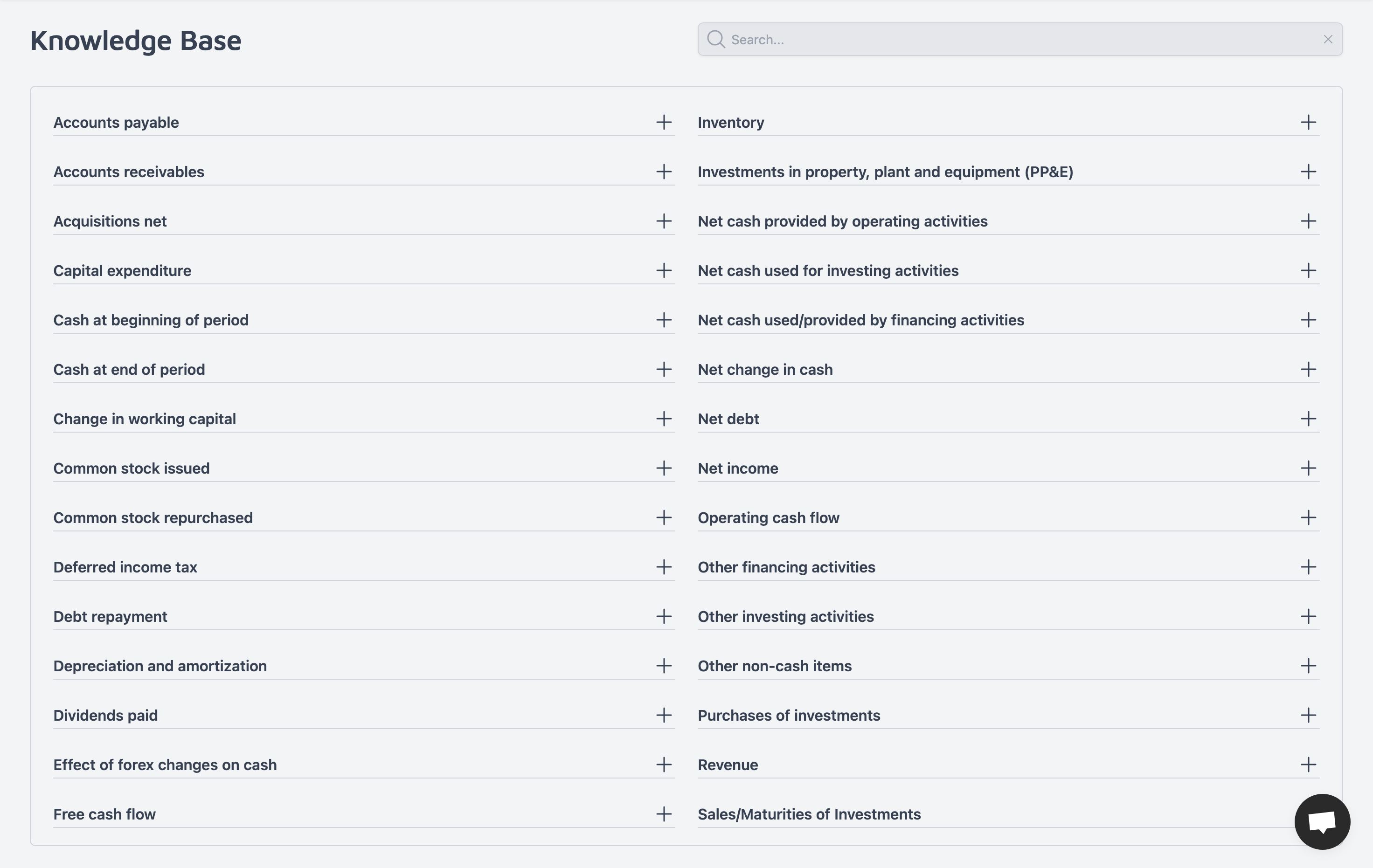Select the Deferred income tax text
The height and width of the screenshot is (868, 1373).
[x=125, y=567]
